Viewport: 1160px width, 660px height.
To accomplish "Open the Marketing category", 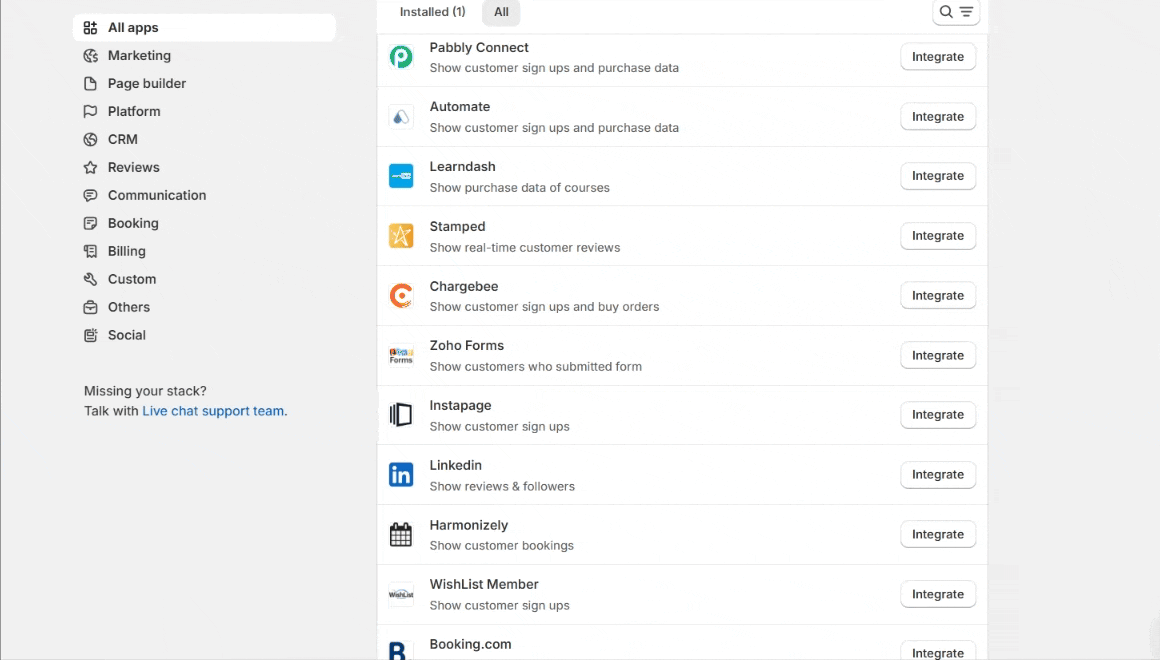I will [x=139, y=55].
